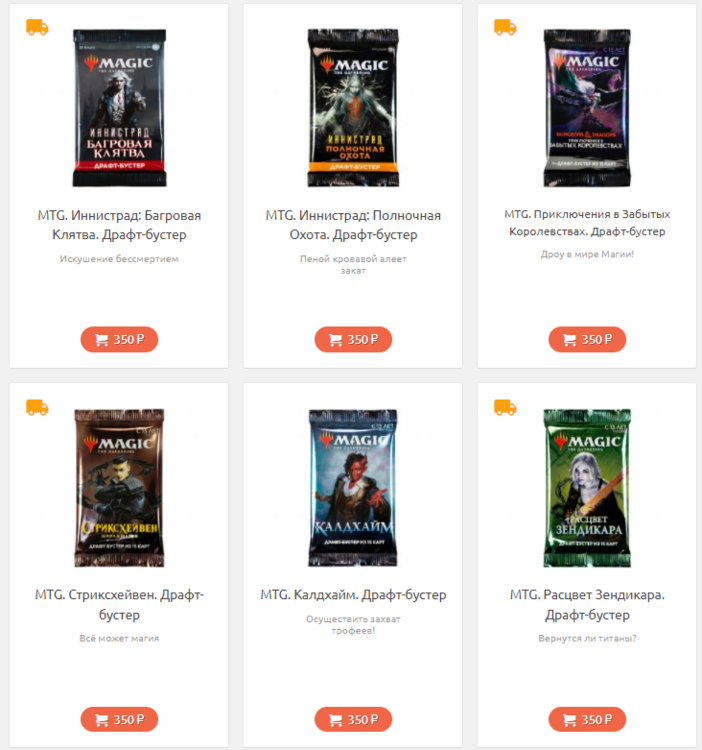The image size is (702, 750).
Task: Add Стриксхейвен booster to cart
Action: coord(119,719)
